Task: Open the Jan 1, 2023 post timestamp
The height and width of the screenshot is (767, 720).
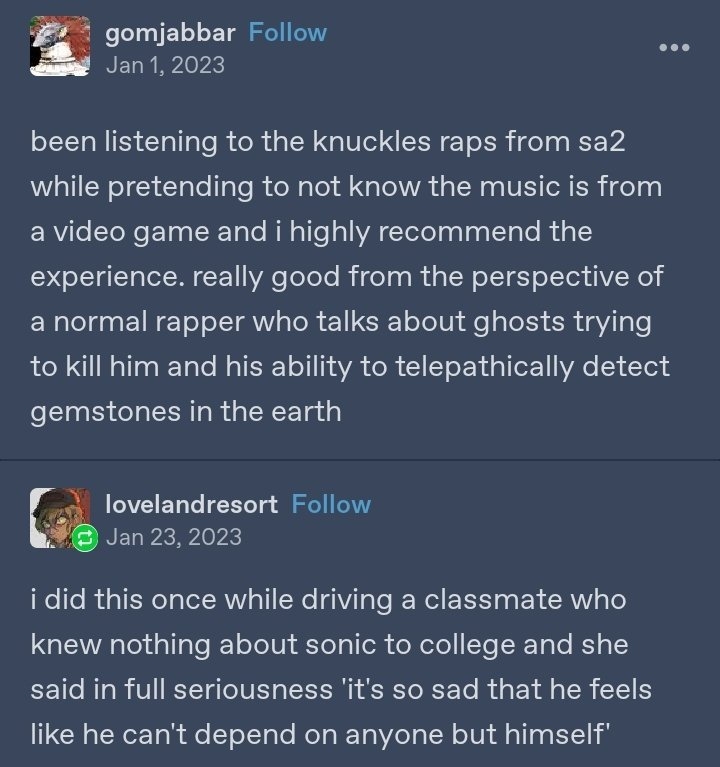Action: click(165, 65)
